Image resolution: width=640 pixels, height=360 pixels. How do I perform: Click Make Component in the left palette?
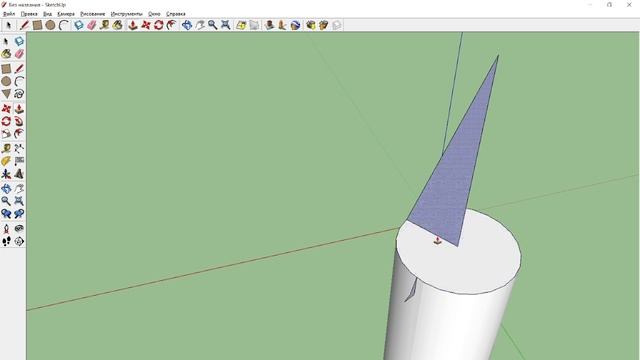tap(19, 41)
